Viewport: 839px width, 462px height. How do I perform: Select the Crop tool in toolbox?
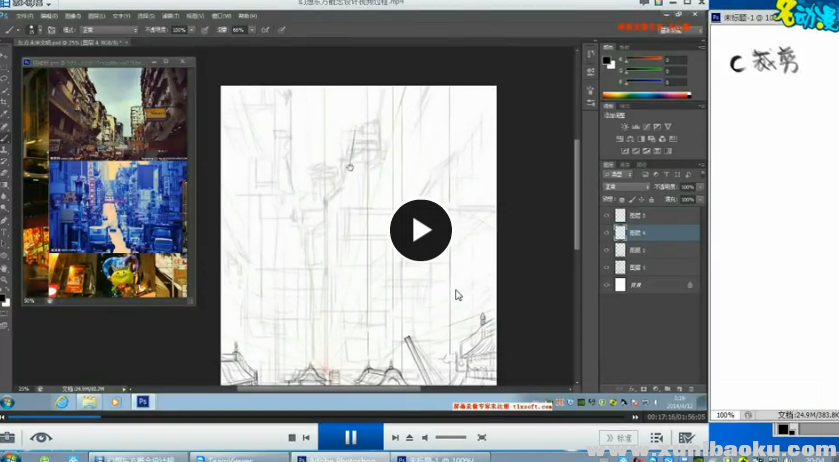point(5,102)
